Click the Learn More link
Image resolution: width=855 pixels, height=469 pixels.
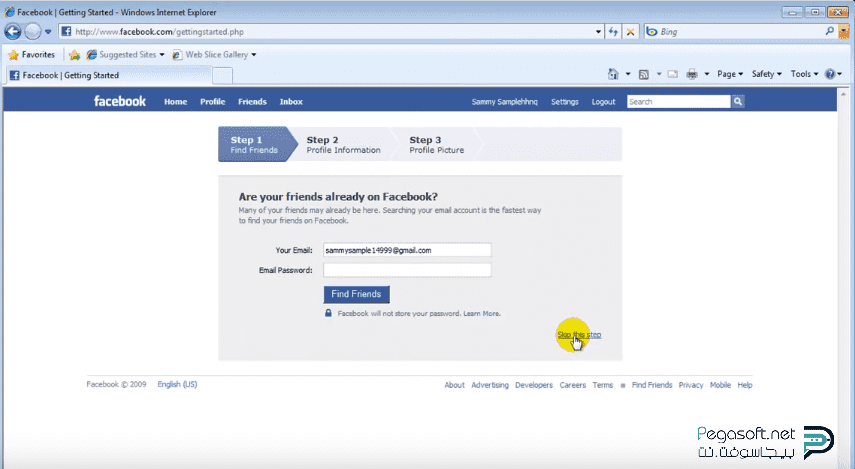coord(481,314)
